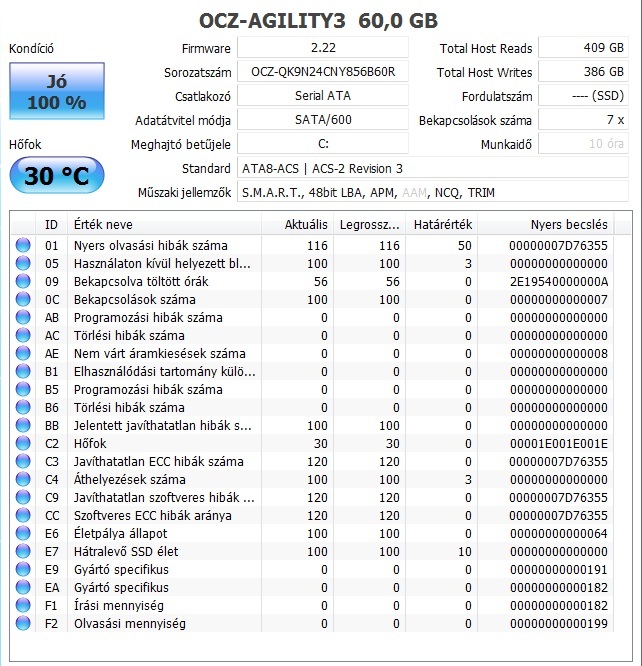Click the blue status icon of attribute 05

point(23,263)
